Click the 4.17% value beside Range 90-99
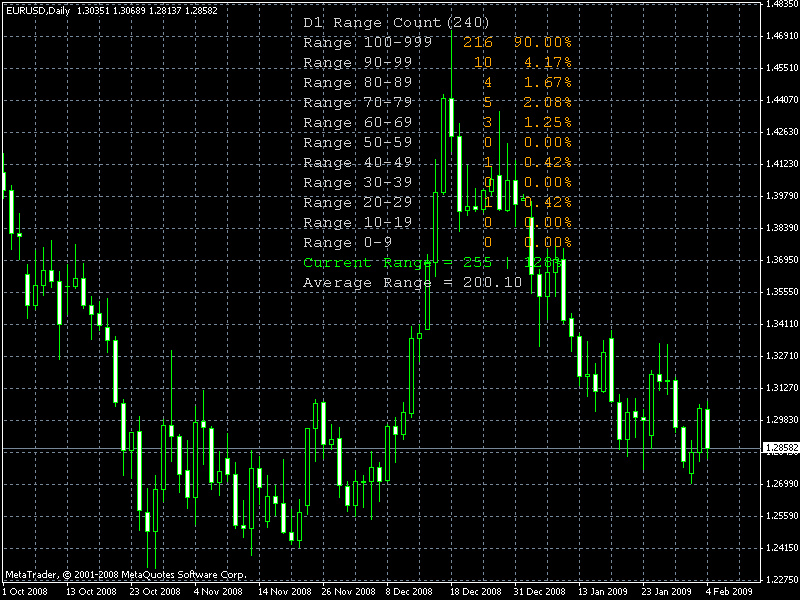The width and height of the screenshot is (800, 600). coord(550,62)
